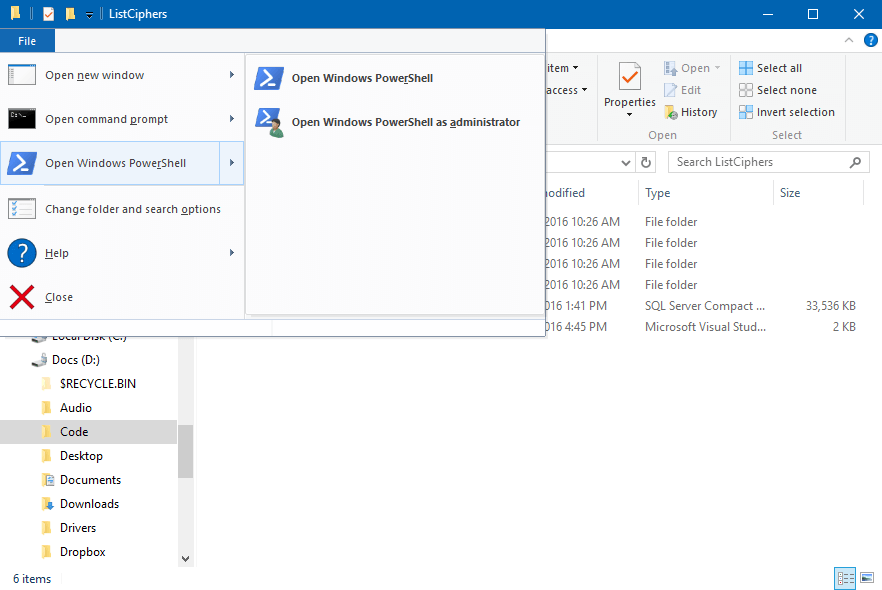Click the navigation pane scrollbar thumb
Viewport: 882px width, 590px height.
[186, 452]
